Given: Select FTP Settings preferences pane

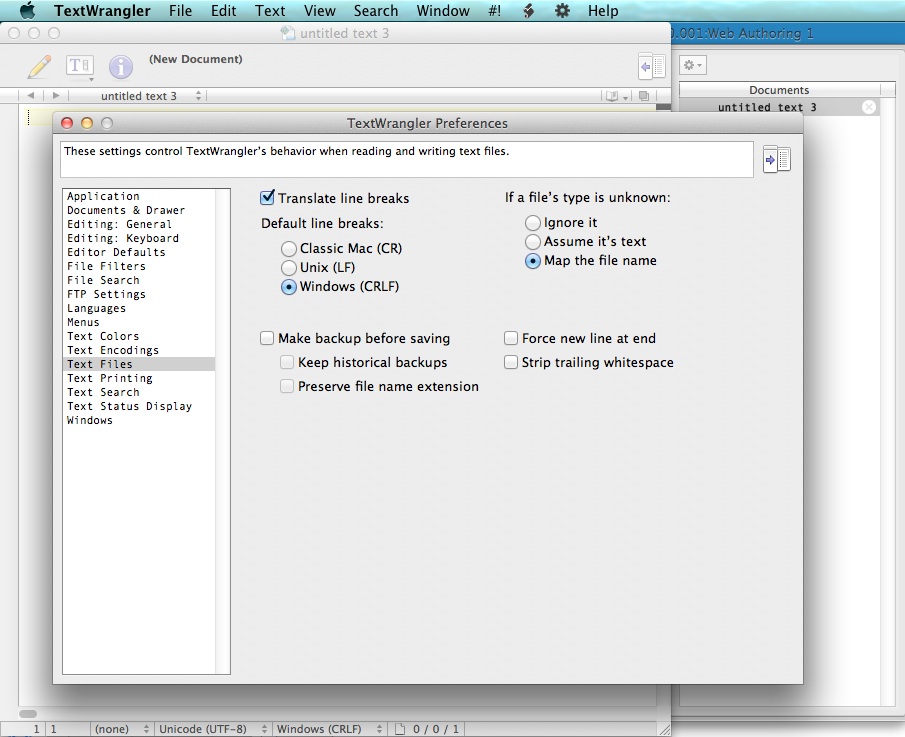Looking at the screenshot, I should (x=139, y=294).
